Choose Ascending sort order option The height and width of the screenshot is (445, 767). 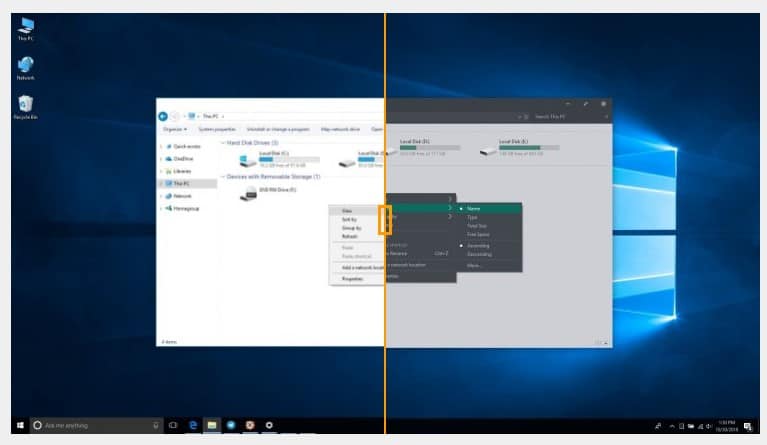pyautogui.click(x=479, y=245)
